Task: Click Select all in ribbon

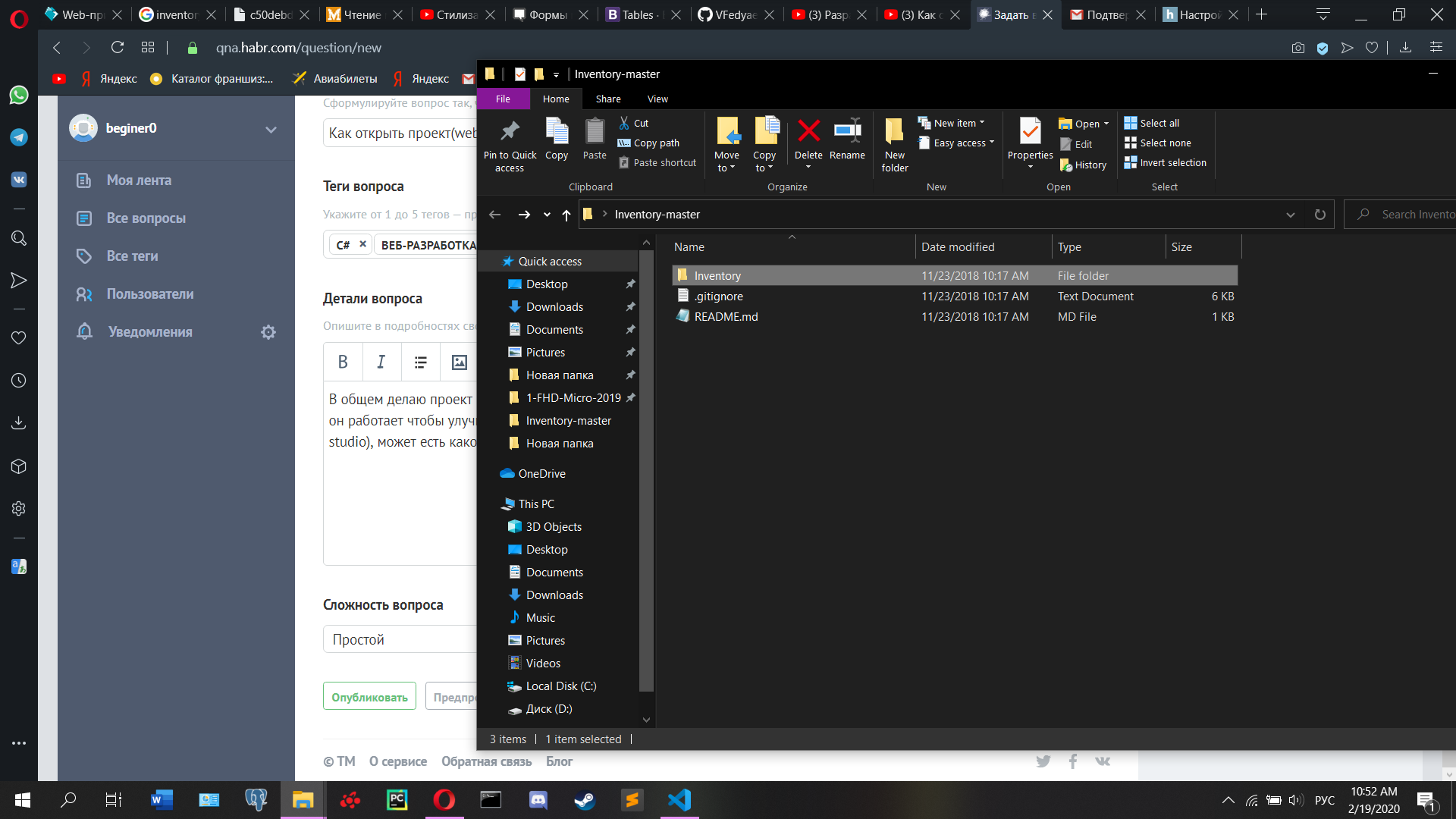Action: pos(1152,123)
